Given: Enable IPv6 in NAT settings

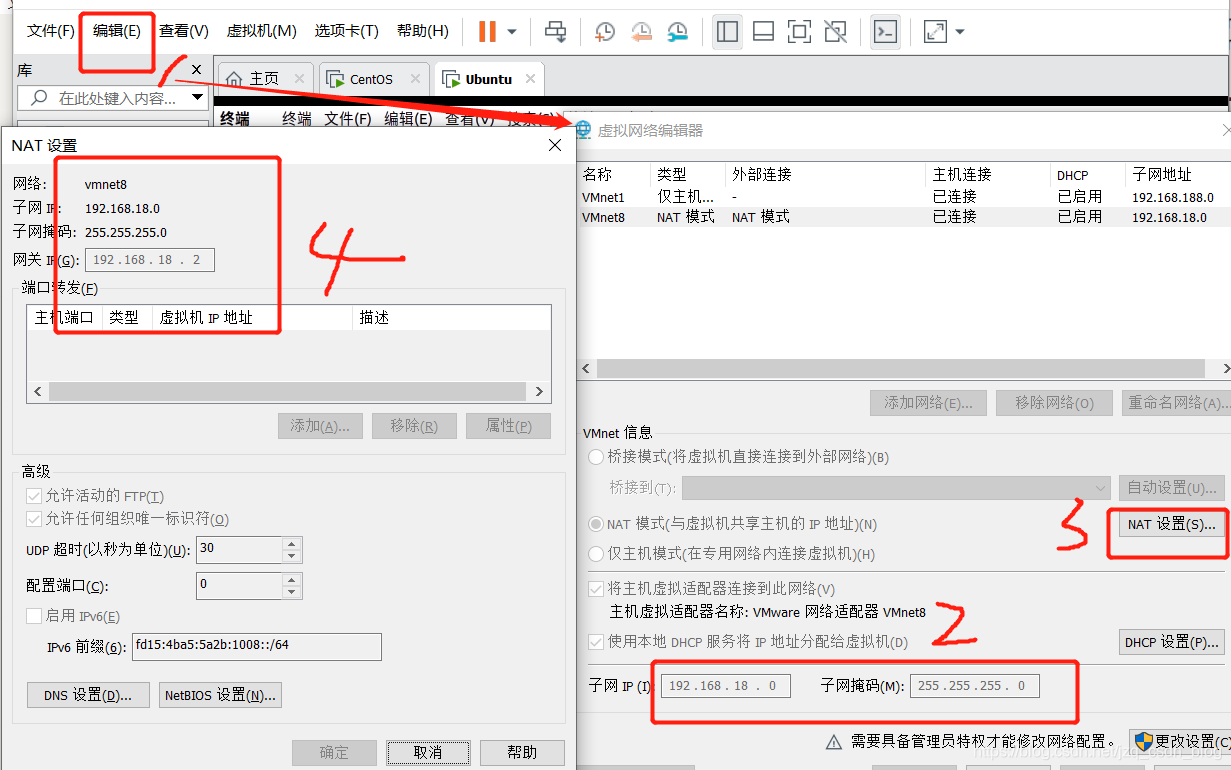Looking at the screenshot, I should (x=35, y=615).
